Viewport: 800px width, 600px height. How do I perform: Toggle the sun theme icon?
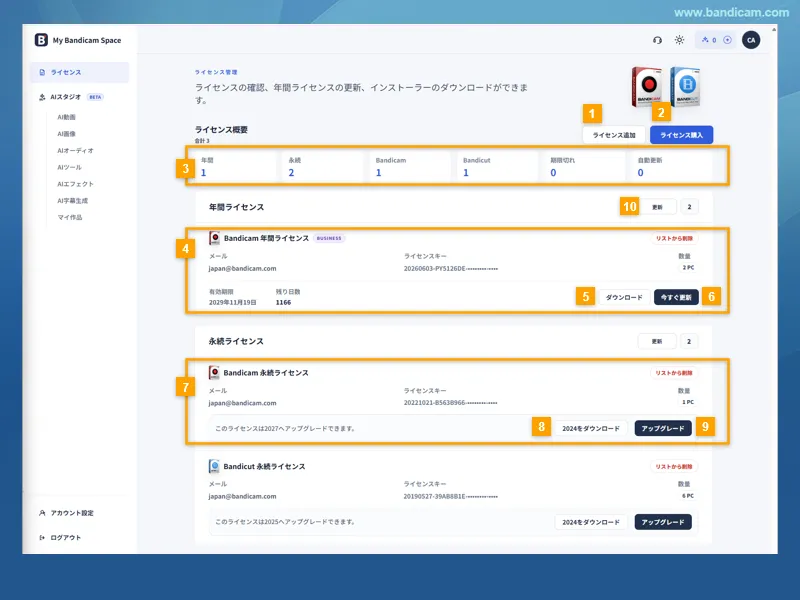point(679,40)
